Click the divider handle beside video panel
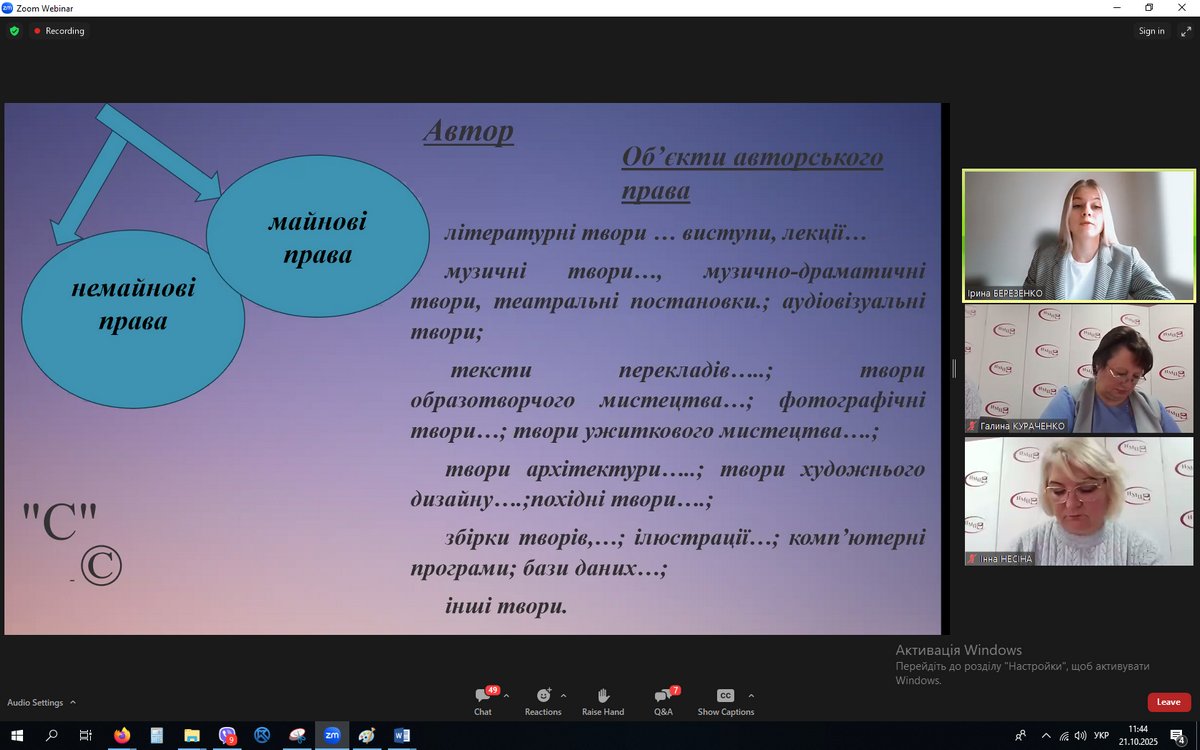Image resolution: width=1200 pixels, height=750 pixels. click(953, 369)
